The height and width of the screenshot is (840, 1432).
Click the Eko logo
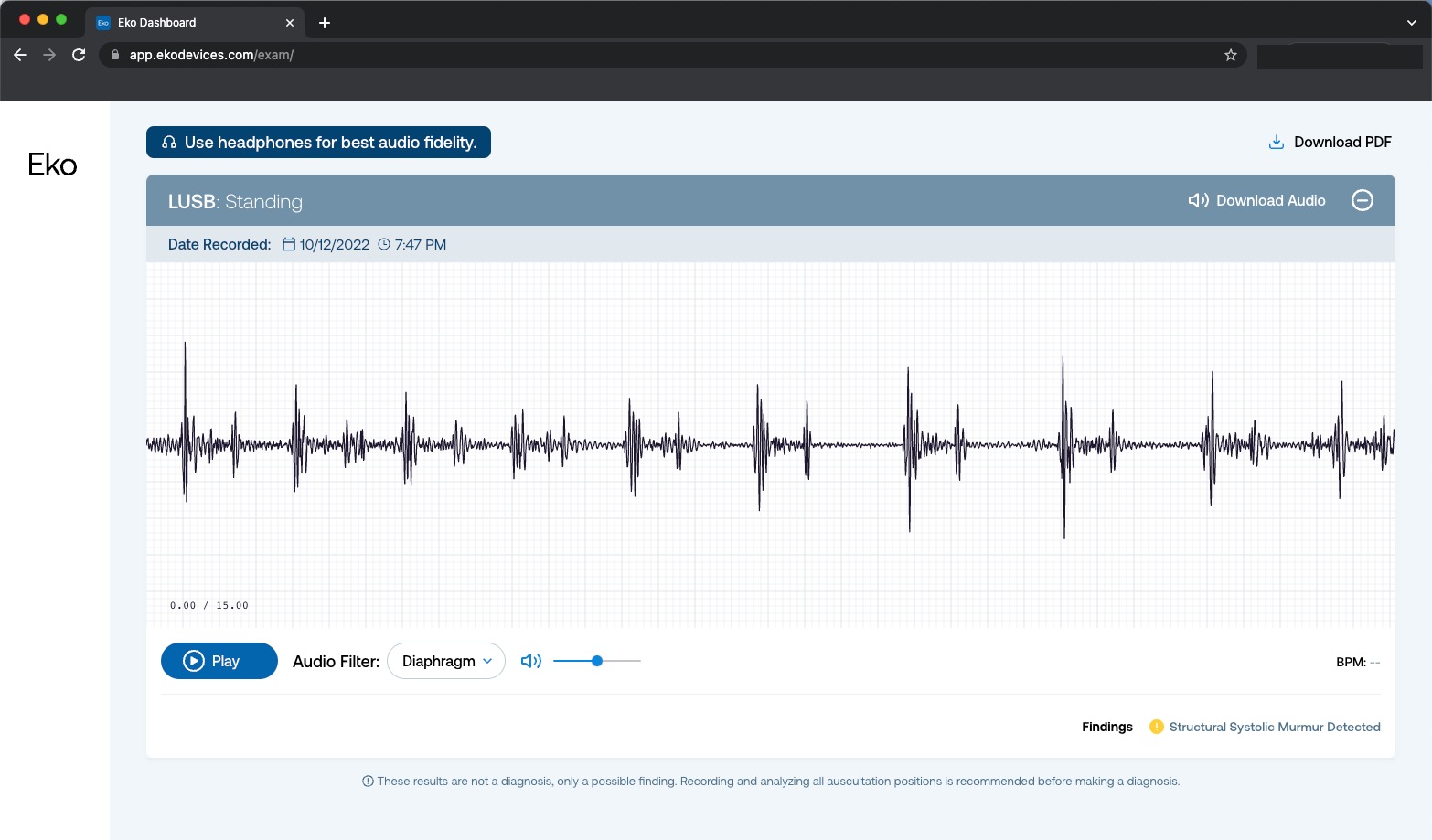[x=52, y=165]
